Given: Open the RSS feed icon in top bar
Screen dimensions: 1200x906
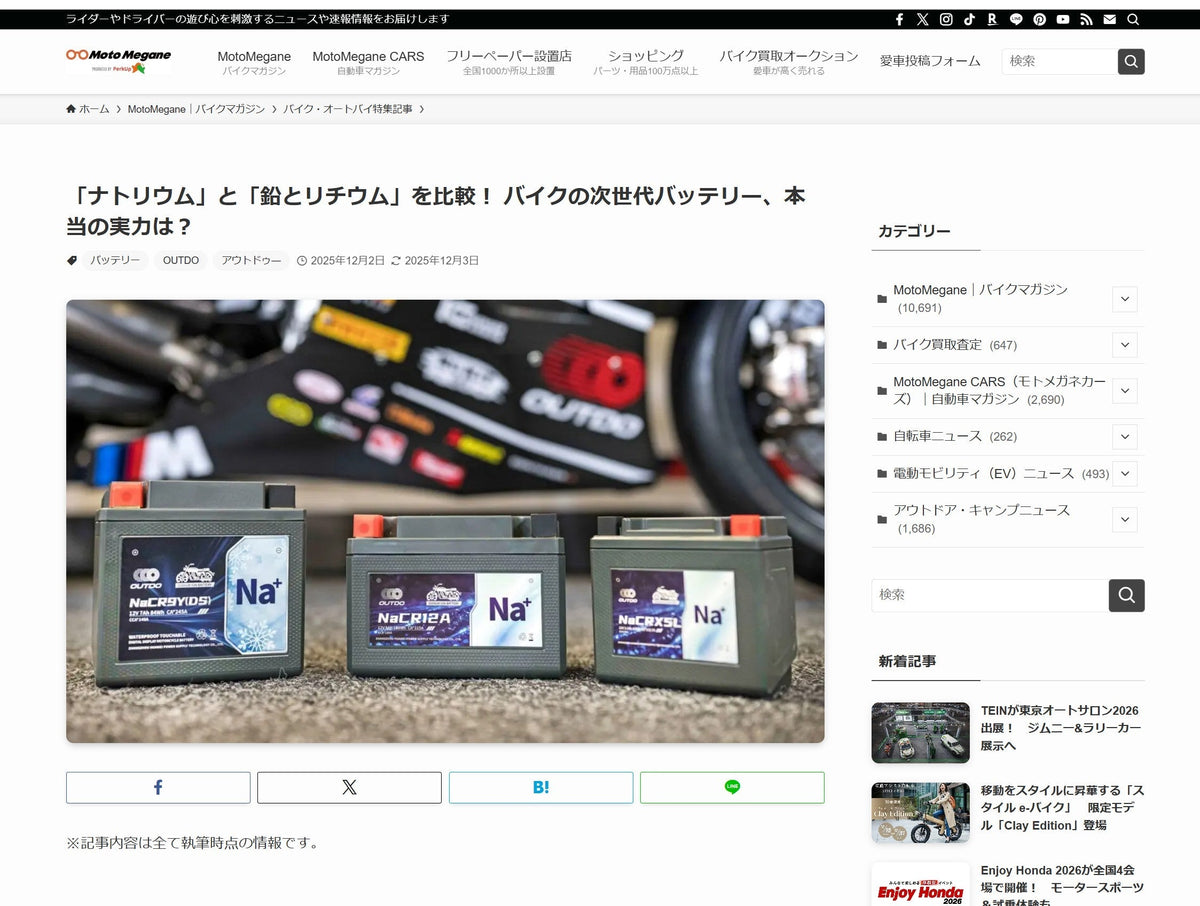Looking at the screenshot, I should [1086, 19].
